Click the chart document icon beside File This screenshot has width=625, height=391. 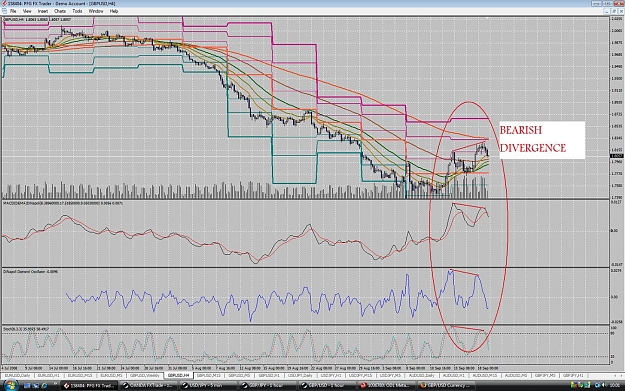click(4, 11)
